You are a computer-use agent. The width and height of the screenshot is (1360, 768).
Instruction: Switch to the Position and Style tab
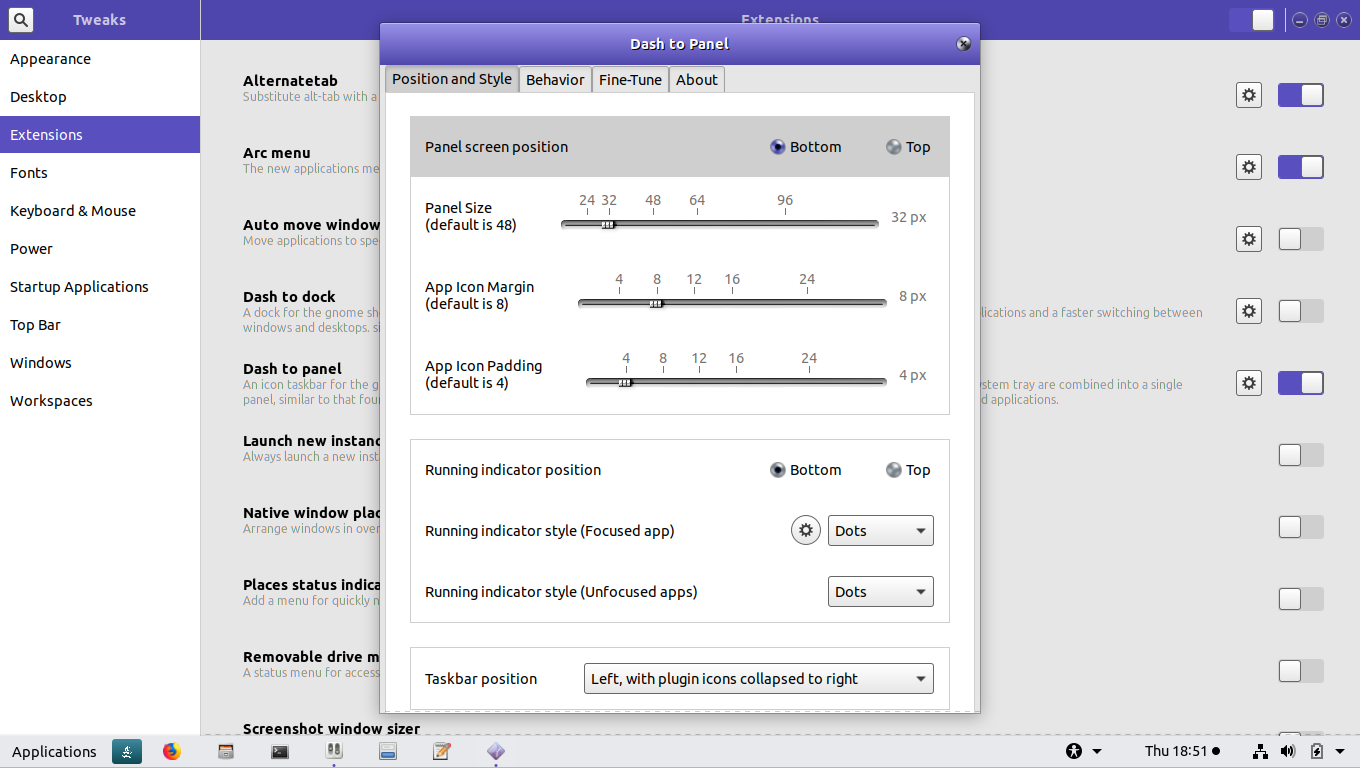coord(452,79)
